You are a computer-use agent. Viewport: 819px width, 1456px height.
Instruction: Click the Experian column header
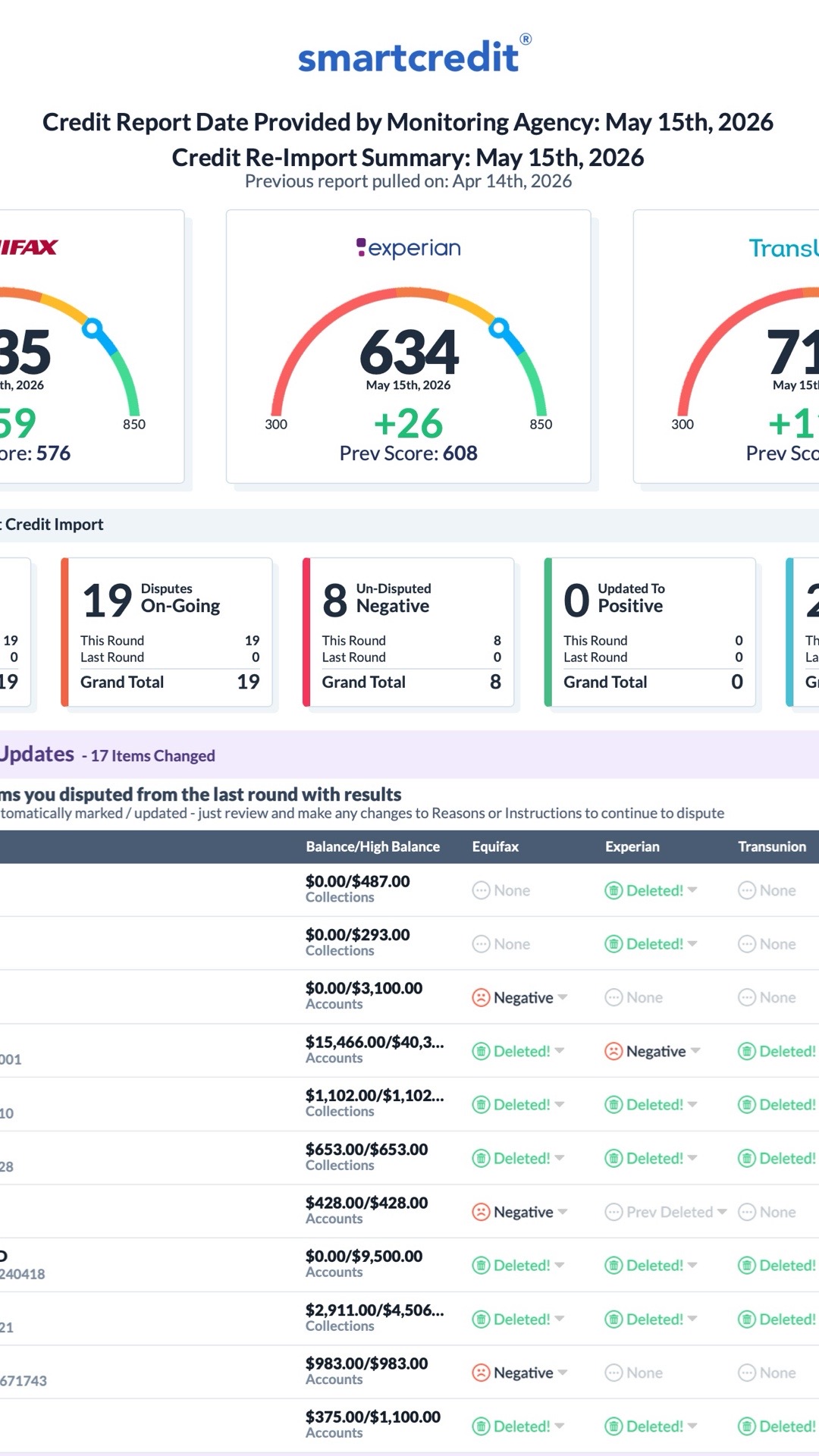(632, 847)
